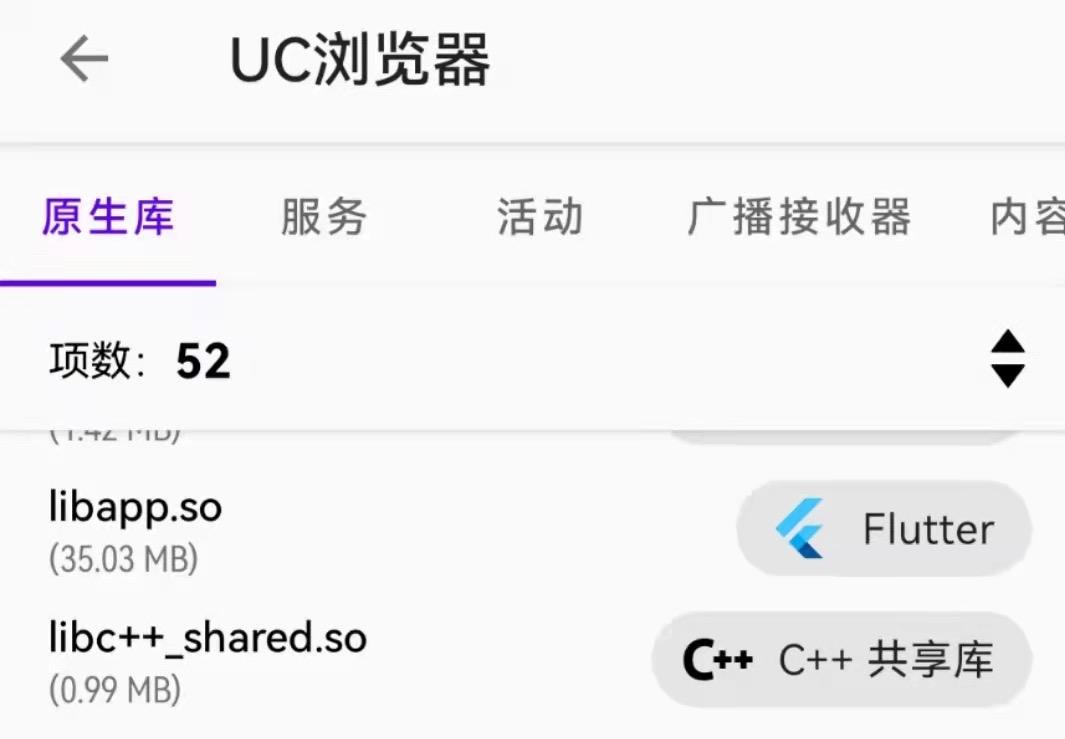Click the black C++ logo icon
The height and width of the screenshot is (739, 1065).
(717, 659)
